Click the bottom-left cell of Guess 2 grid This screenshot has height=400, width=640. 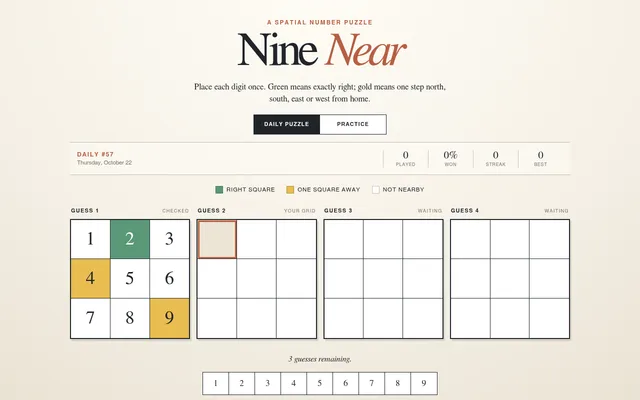(217, 318)
